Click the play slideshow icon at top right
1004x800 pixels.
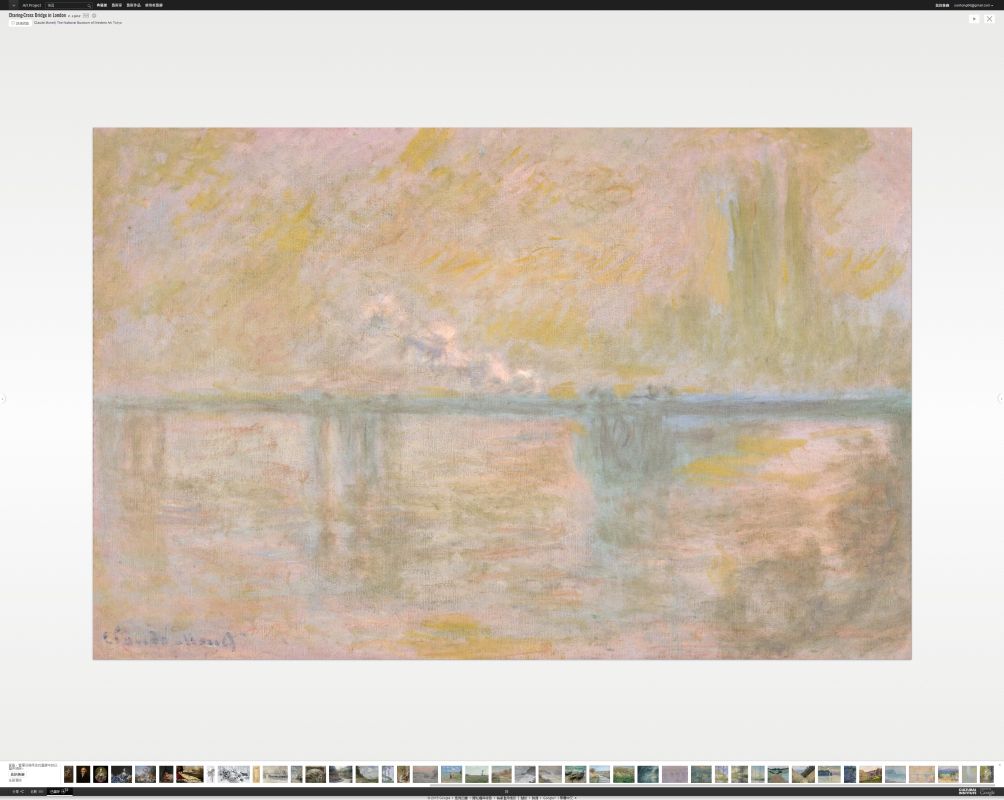point(974,18)
